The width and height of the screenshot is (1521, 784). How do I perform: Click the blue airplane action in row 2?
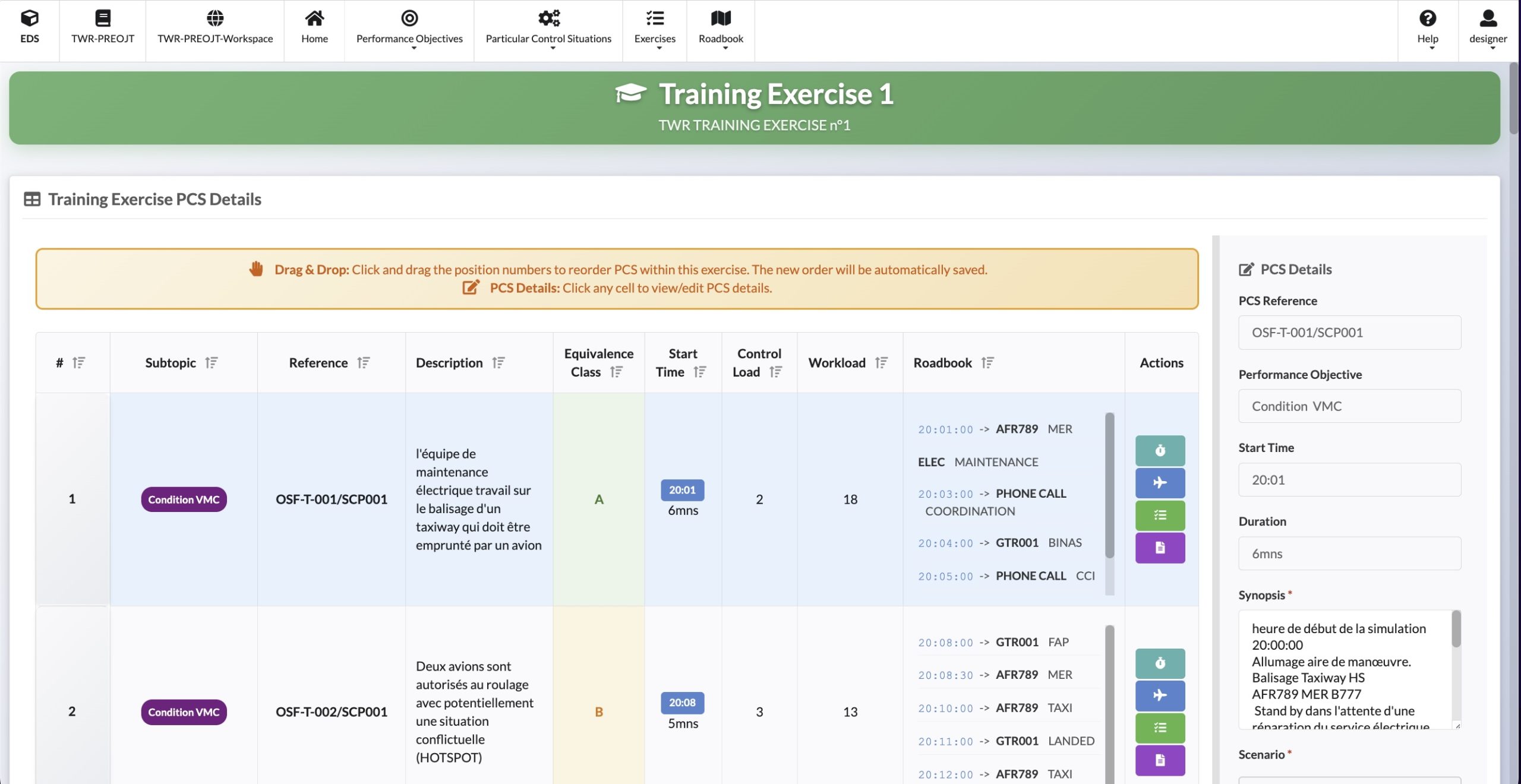tap(1159, 696)
